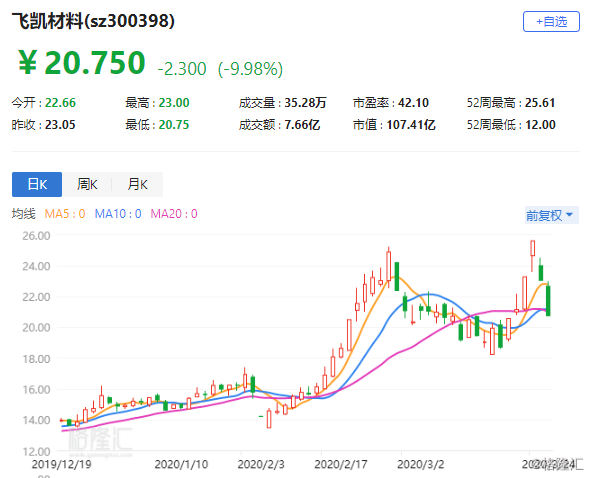Click the 市盈率 value 42.10
Screen dimensions: 591x478
click(413, 103)
